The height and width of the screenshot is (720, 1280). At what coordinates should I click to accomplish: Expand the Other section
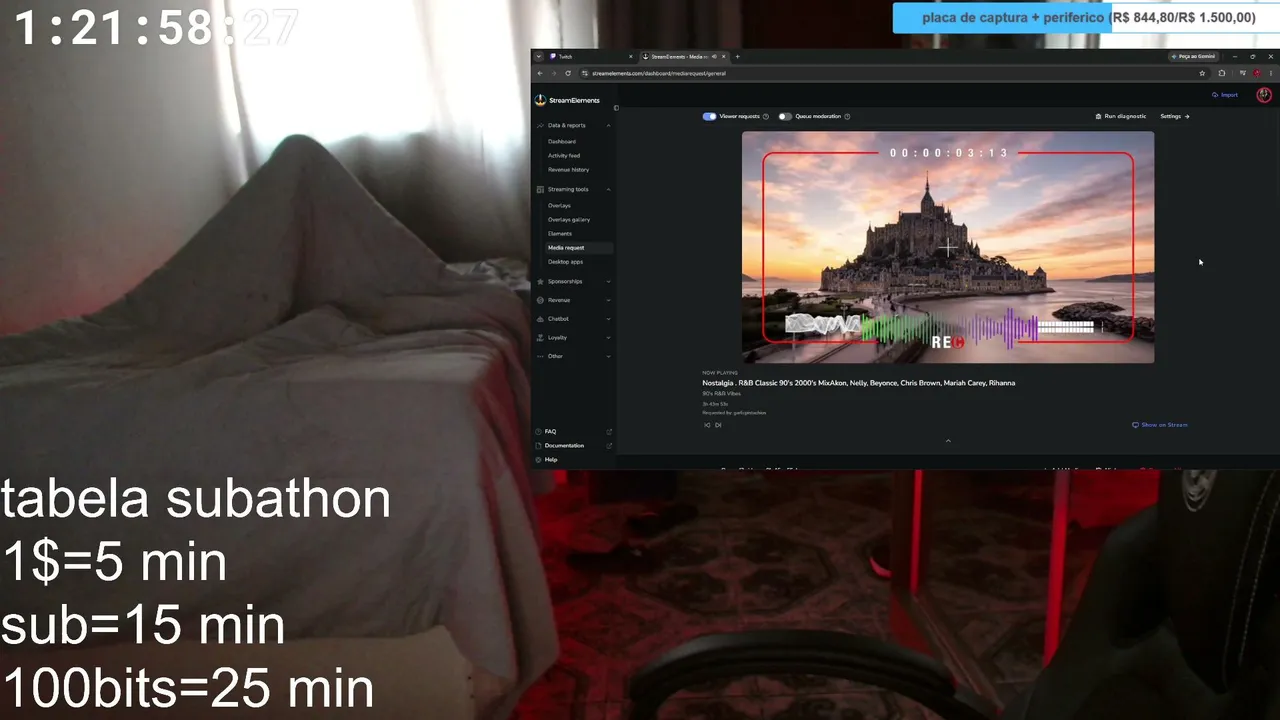coord(609,356)
